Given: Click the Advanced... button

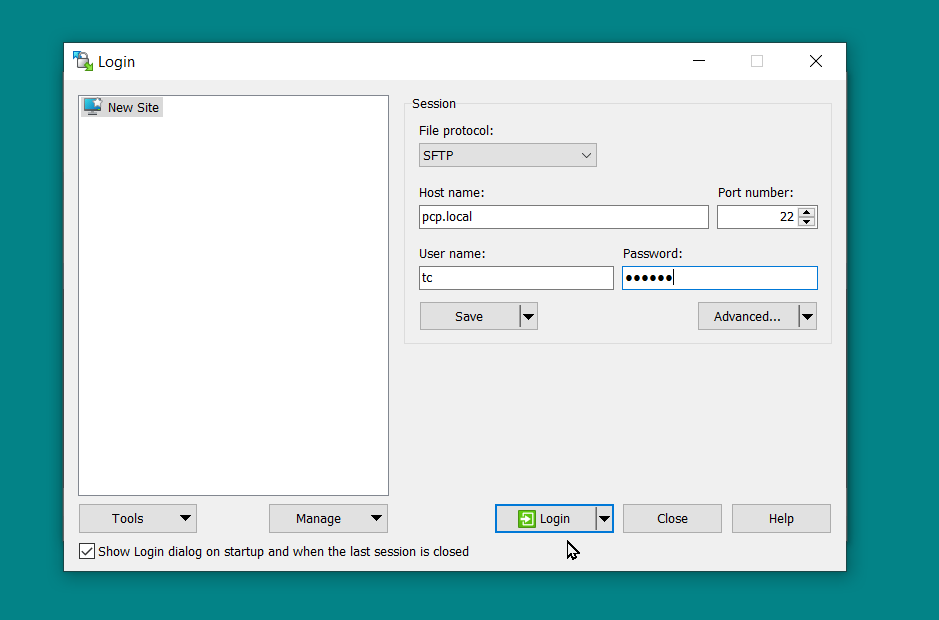Looking at the screenshot, I should (747, 317).
